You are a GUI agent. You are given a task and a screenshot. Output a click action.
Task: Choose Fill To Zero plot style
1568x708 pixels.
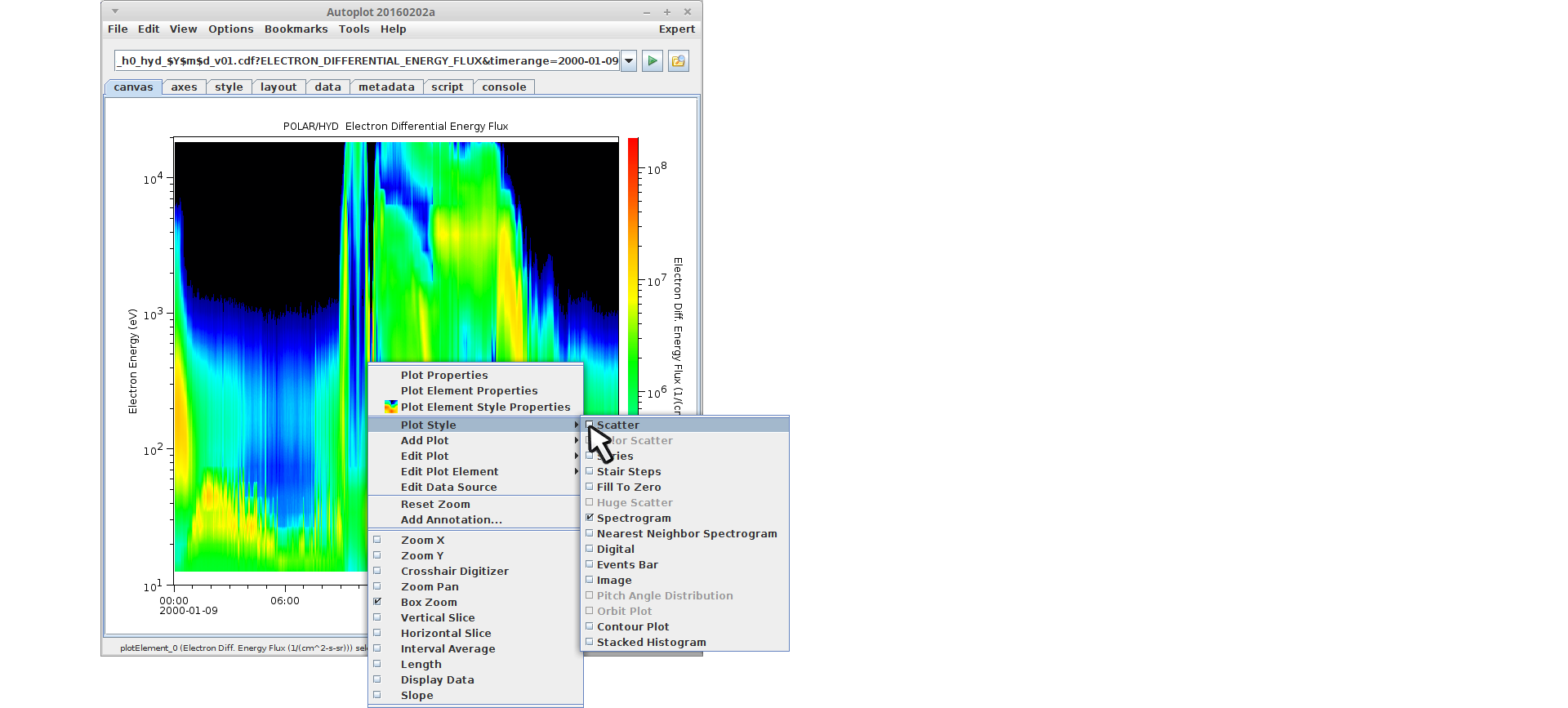685,487
